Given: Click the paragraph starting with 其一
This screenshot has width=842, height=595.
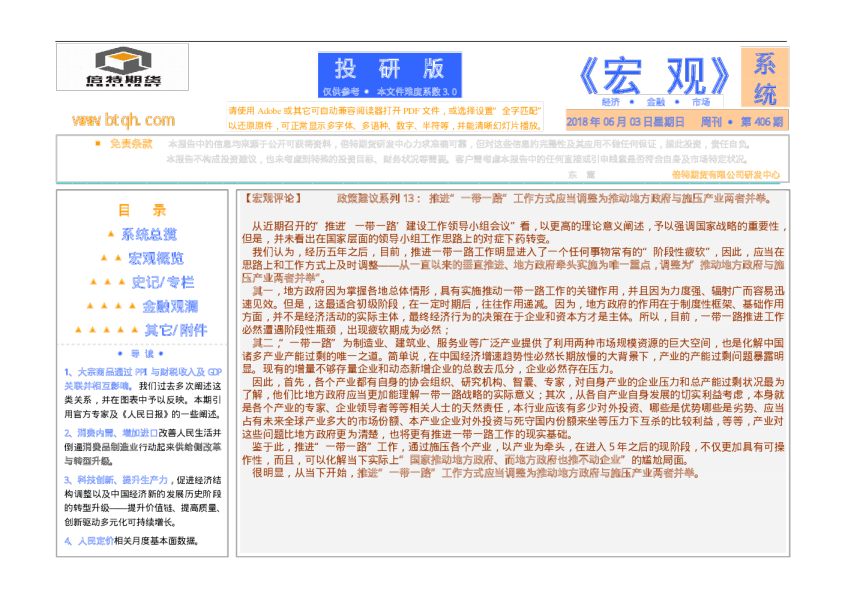Looking at the screenshot, I should click(x=513, y=310).
